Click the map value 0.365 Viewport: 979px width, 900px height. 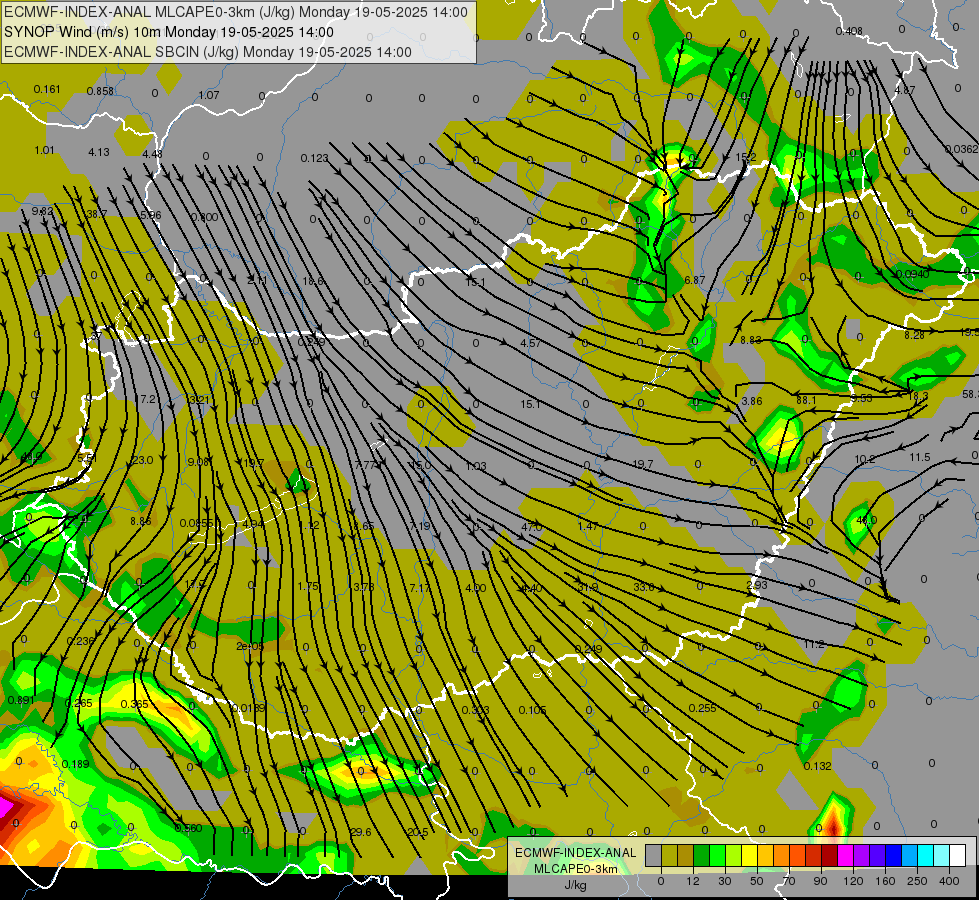coord(134,704)
